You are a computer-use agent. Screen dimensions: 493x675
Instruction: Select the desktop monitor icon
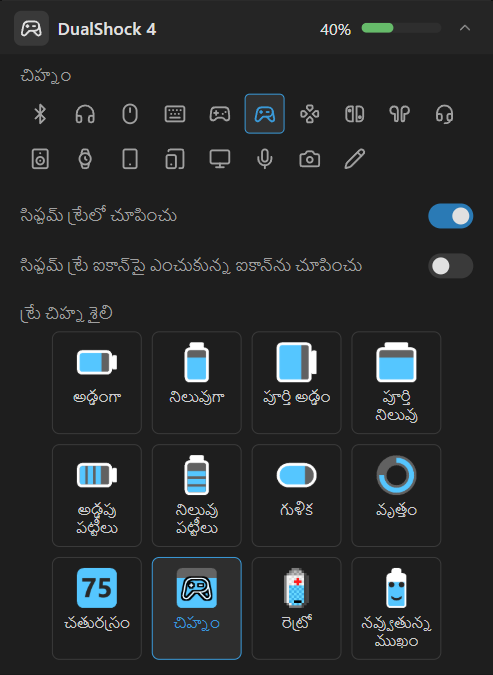pyautogui.click(x=220, y=159)
